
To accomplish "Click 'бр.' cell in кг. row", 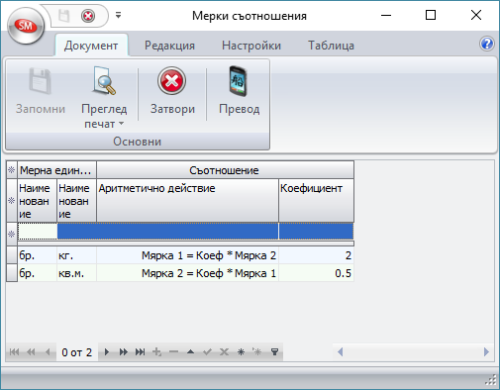I will point(37,255).
